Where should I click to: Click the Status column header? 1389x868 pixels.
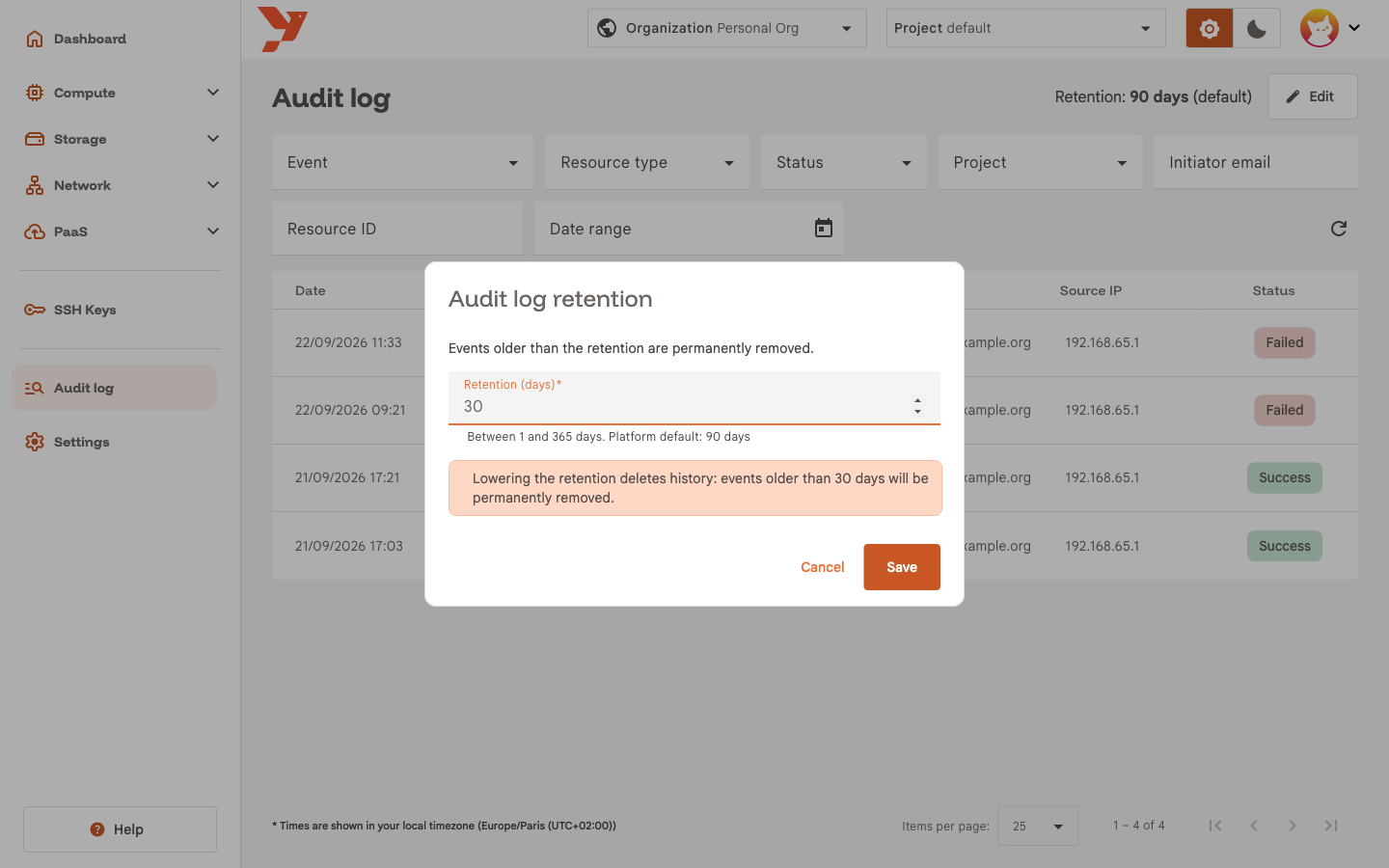(x=1274, y=290)
